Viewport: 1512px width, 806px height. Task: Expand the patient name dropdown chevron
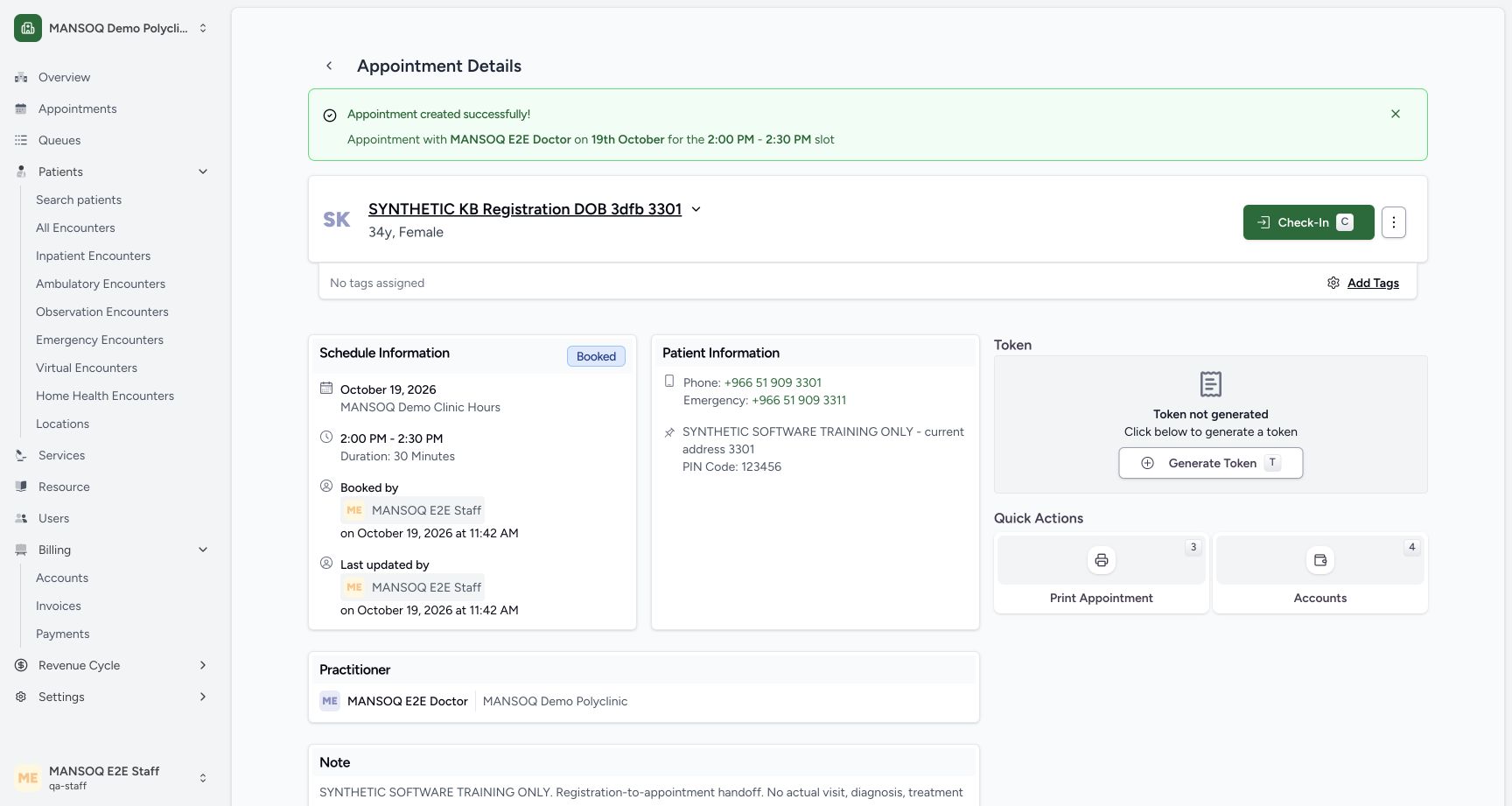696,209
